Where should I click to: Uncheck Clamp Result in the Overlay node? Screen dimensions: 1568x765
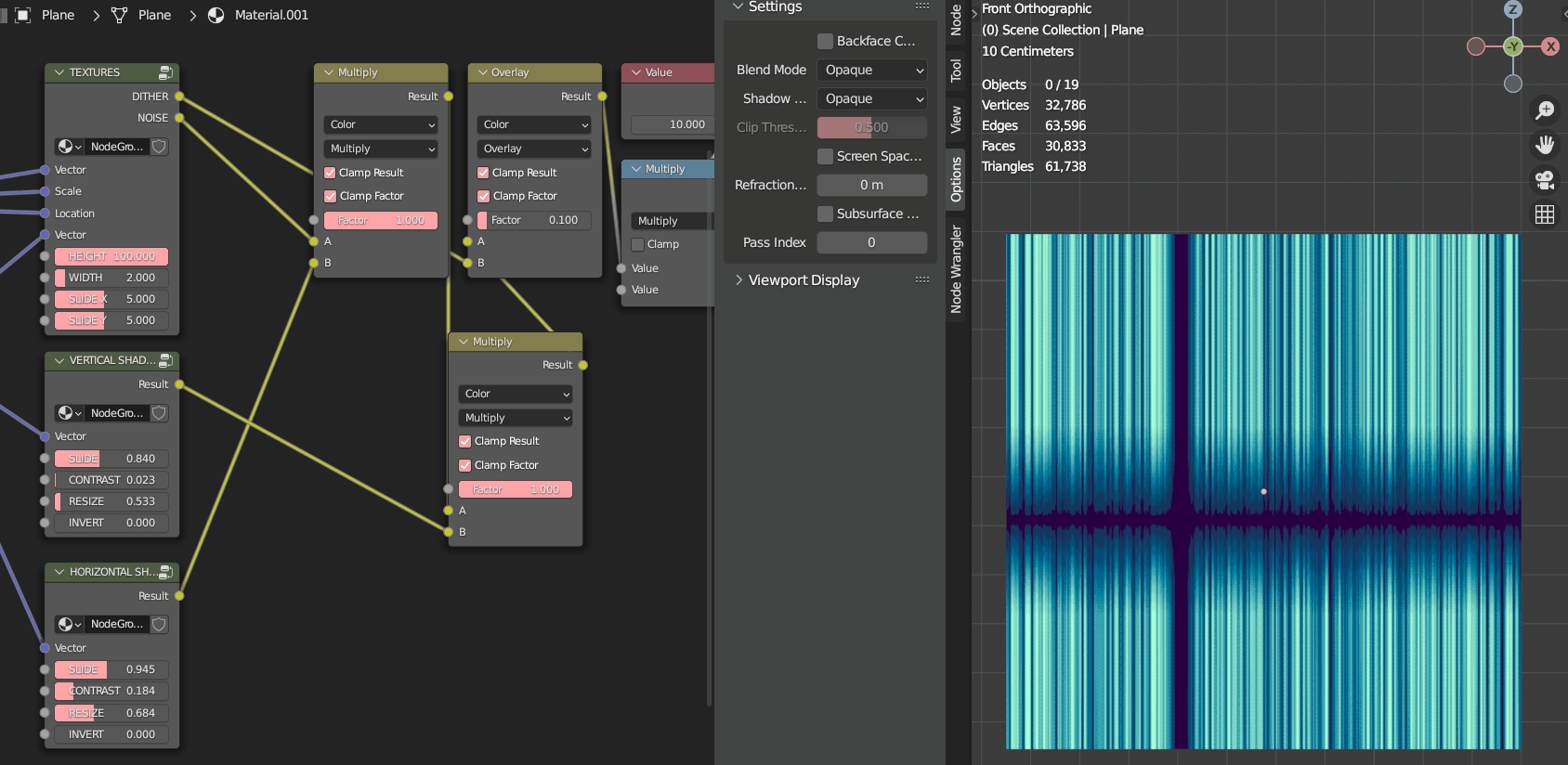click(483, 173)
